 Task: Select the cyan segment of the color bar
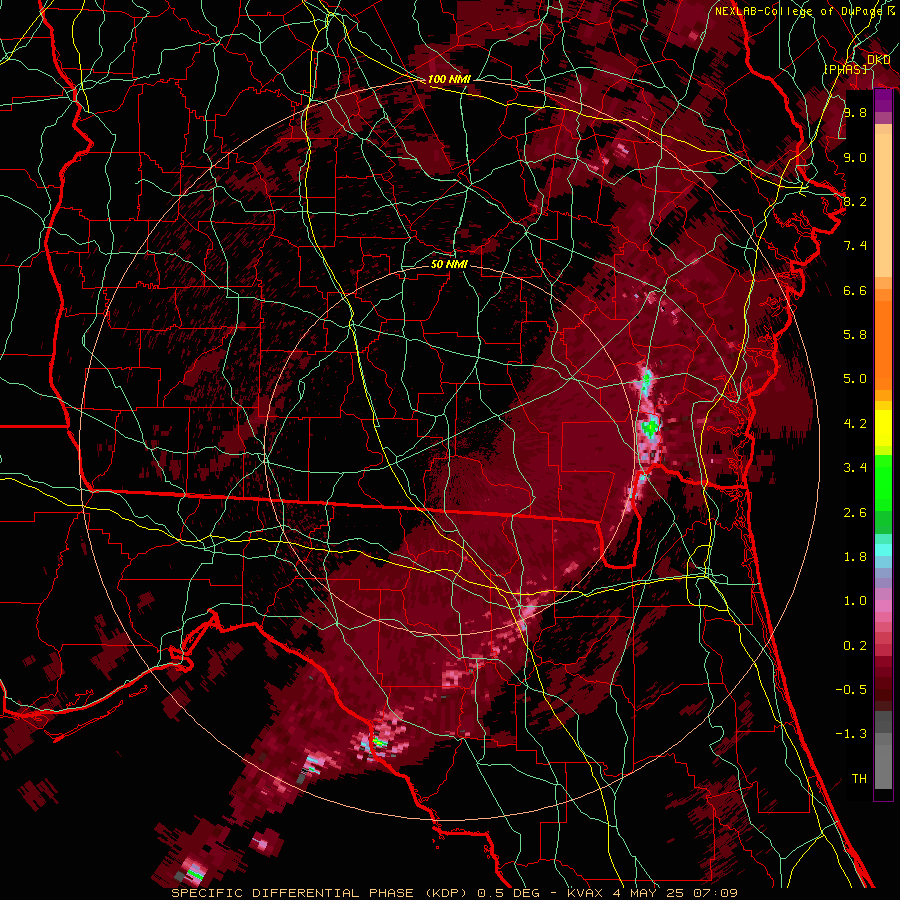tap(883, 550)
